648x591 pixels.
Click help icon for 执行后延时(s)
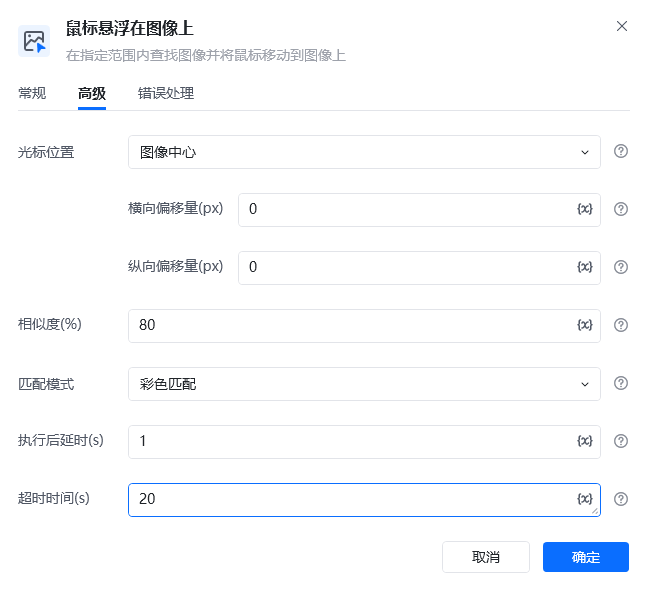[620, 441]
